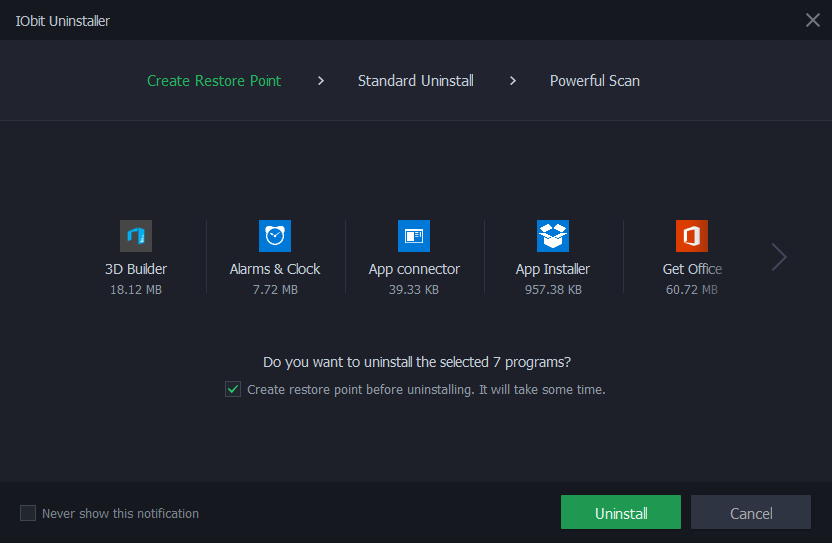Click the green Uninstall button
This screenshot has height=543, width=832.
click(621, 512)
